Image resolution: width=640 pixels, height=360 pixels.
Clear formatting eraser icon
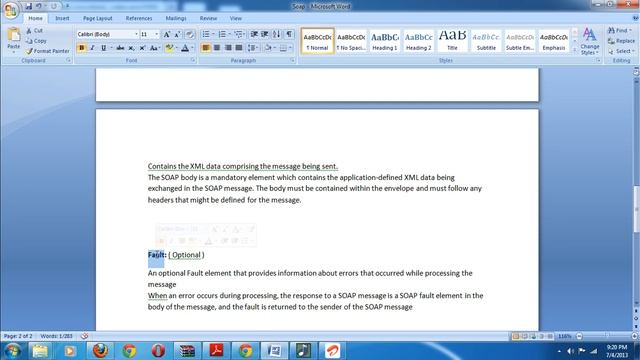189,34
